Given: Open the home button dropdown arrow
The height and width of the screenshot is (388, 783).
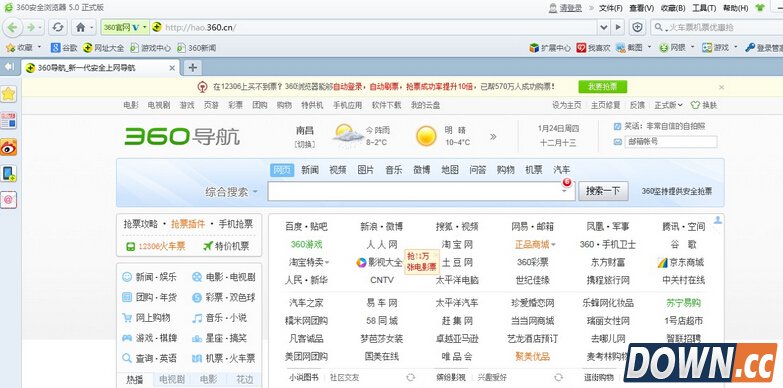Looking at the screenshot, I should point(92,27).
